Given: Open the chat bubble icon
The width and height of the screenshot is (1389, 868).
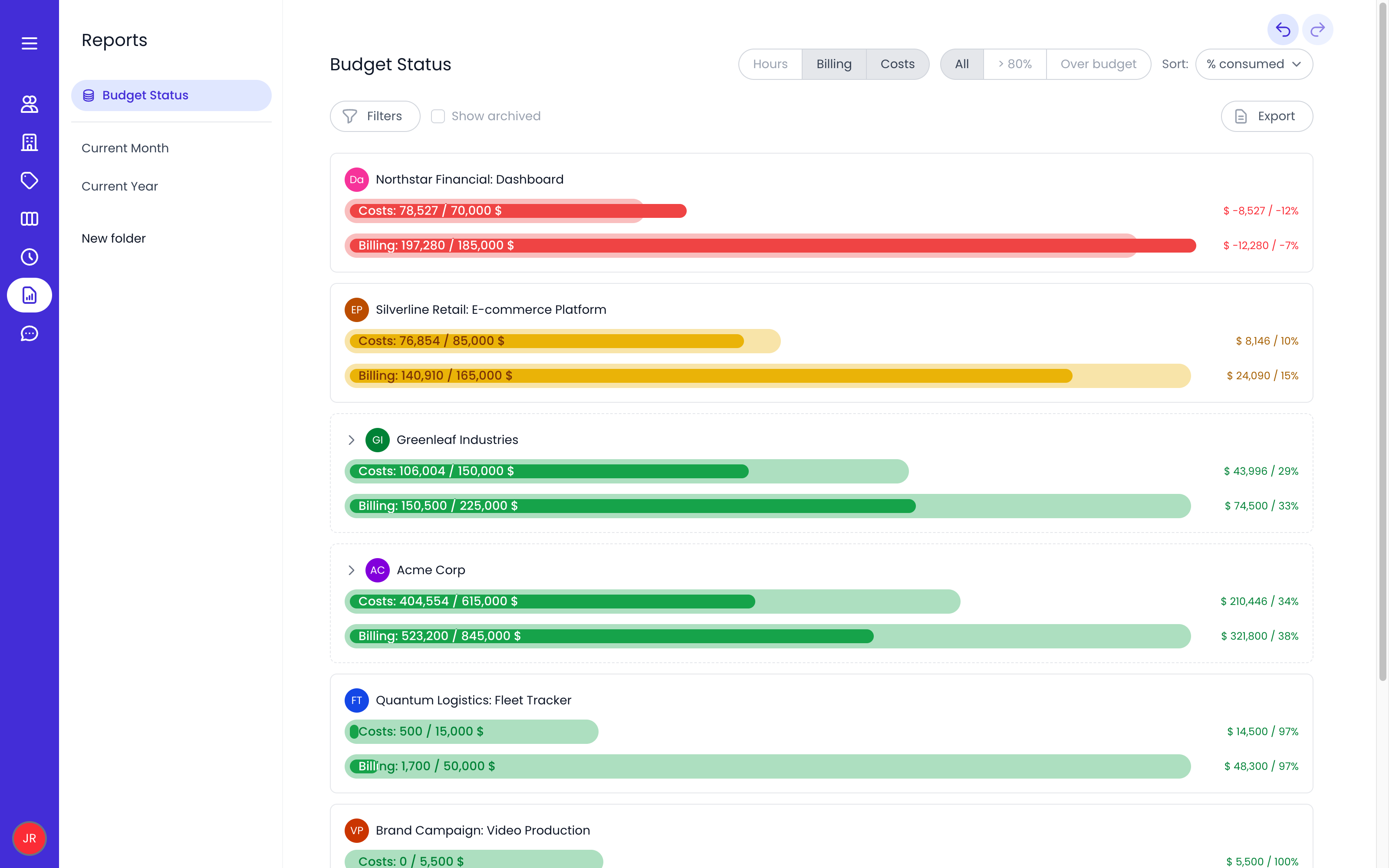Looking at the screenshot, I should [x=29, y=334].
